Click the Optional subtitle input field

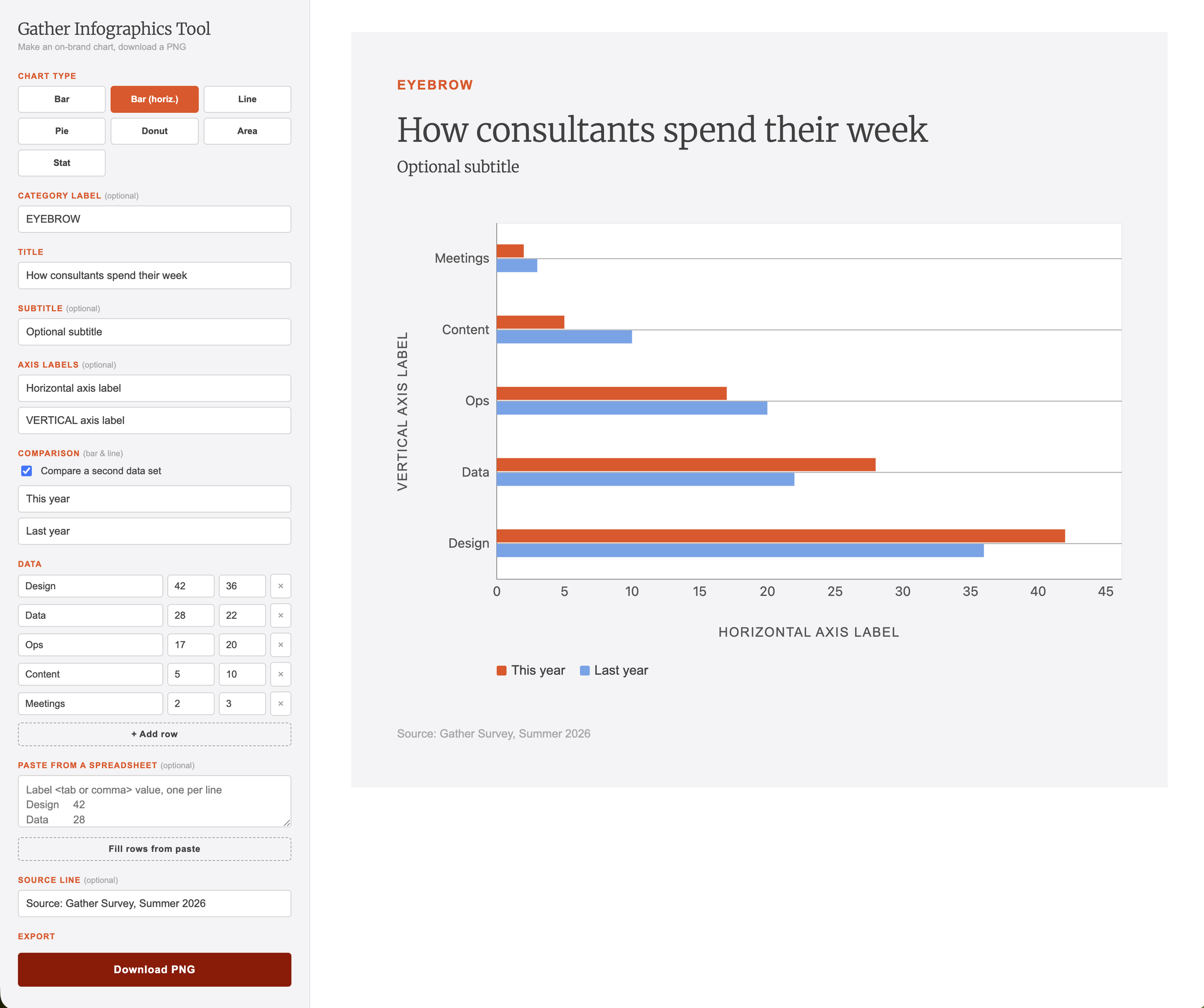click(154, 332)
